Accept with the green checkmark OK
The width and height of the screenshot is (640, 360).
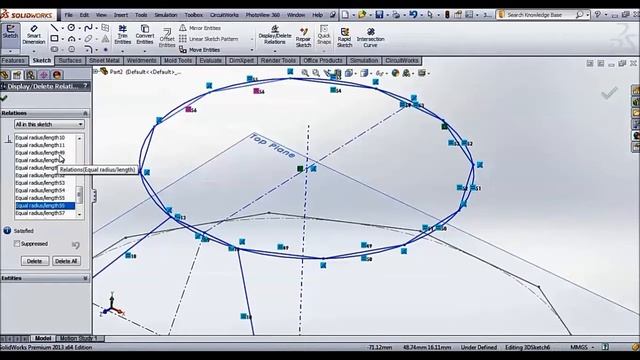[4, 98]
